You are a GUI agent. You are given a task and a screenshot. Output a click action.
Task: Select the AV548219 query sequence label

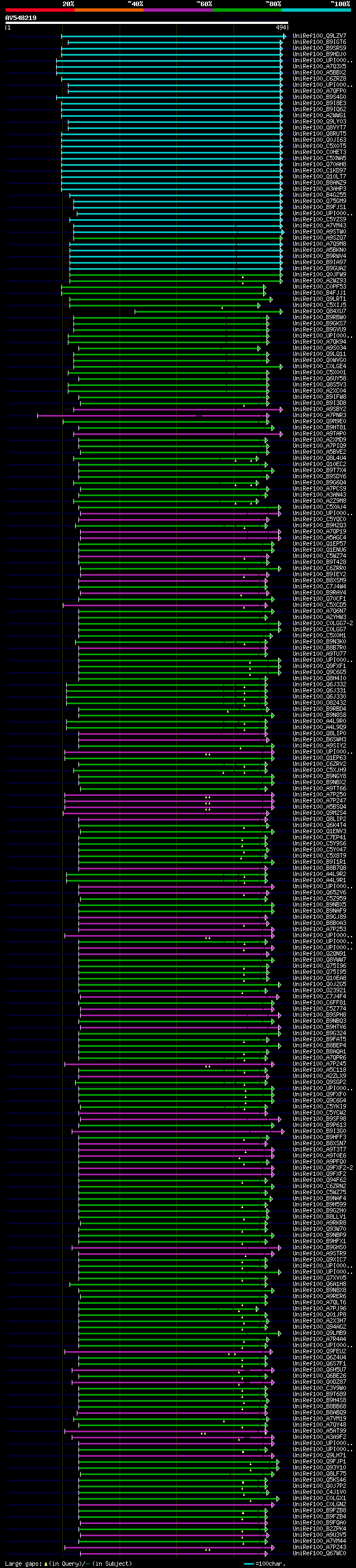click(x=21, y=18)
